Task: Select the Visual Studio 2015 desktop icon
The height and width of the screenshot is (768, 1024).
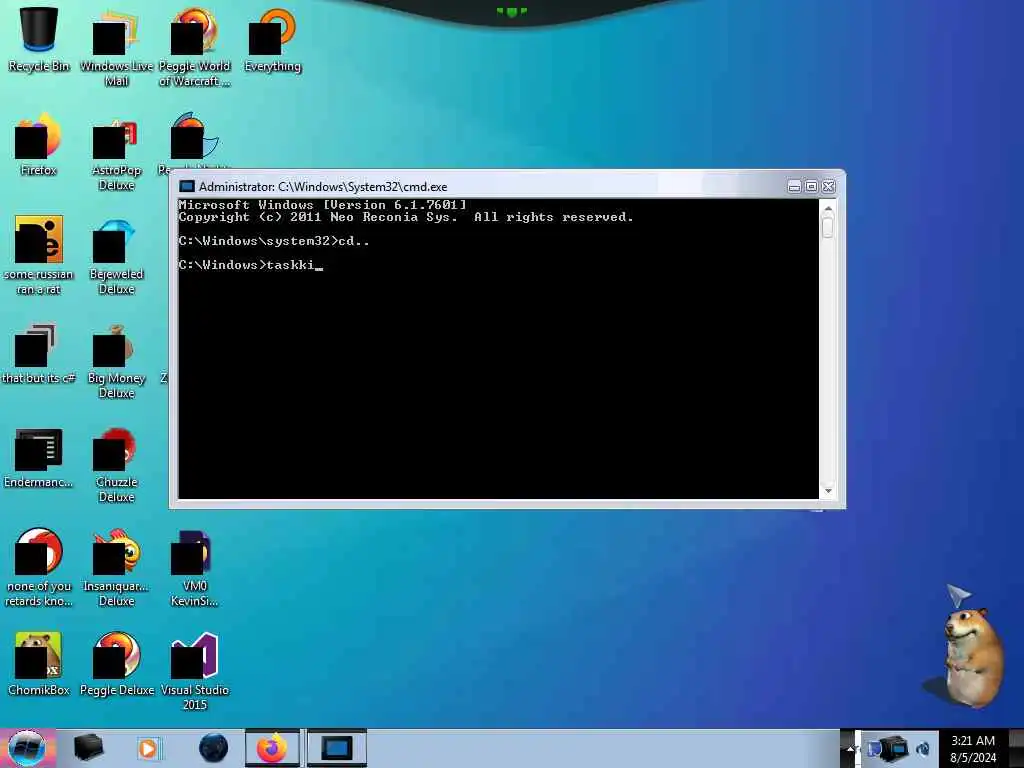Action: (194, 671)
